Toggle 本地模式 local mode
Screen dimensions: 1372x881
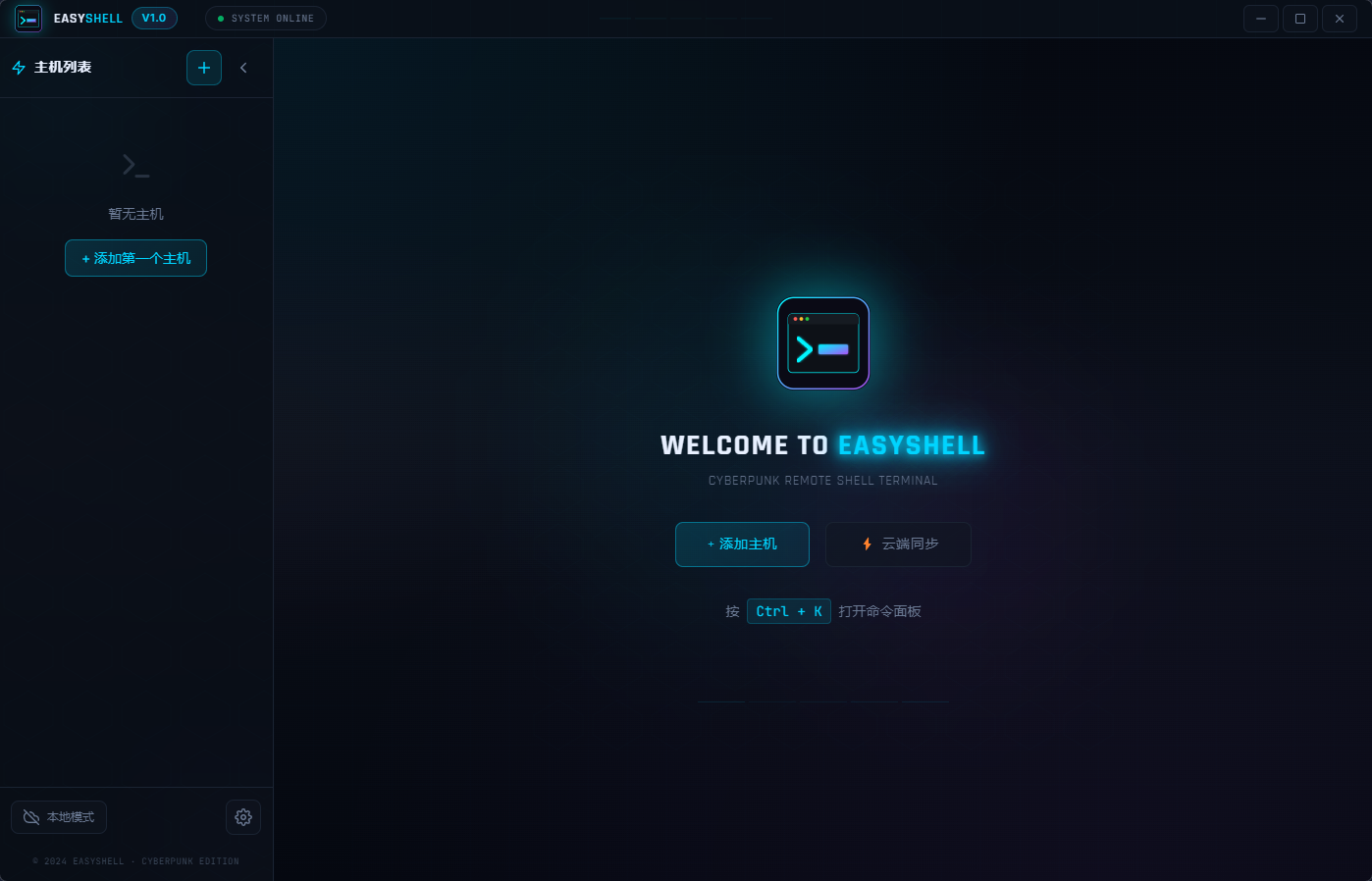click(59, 817)
